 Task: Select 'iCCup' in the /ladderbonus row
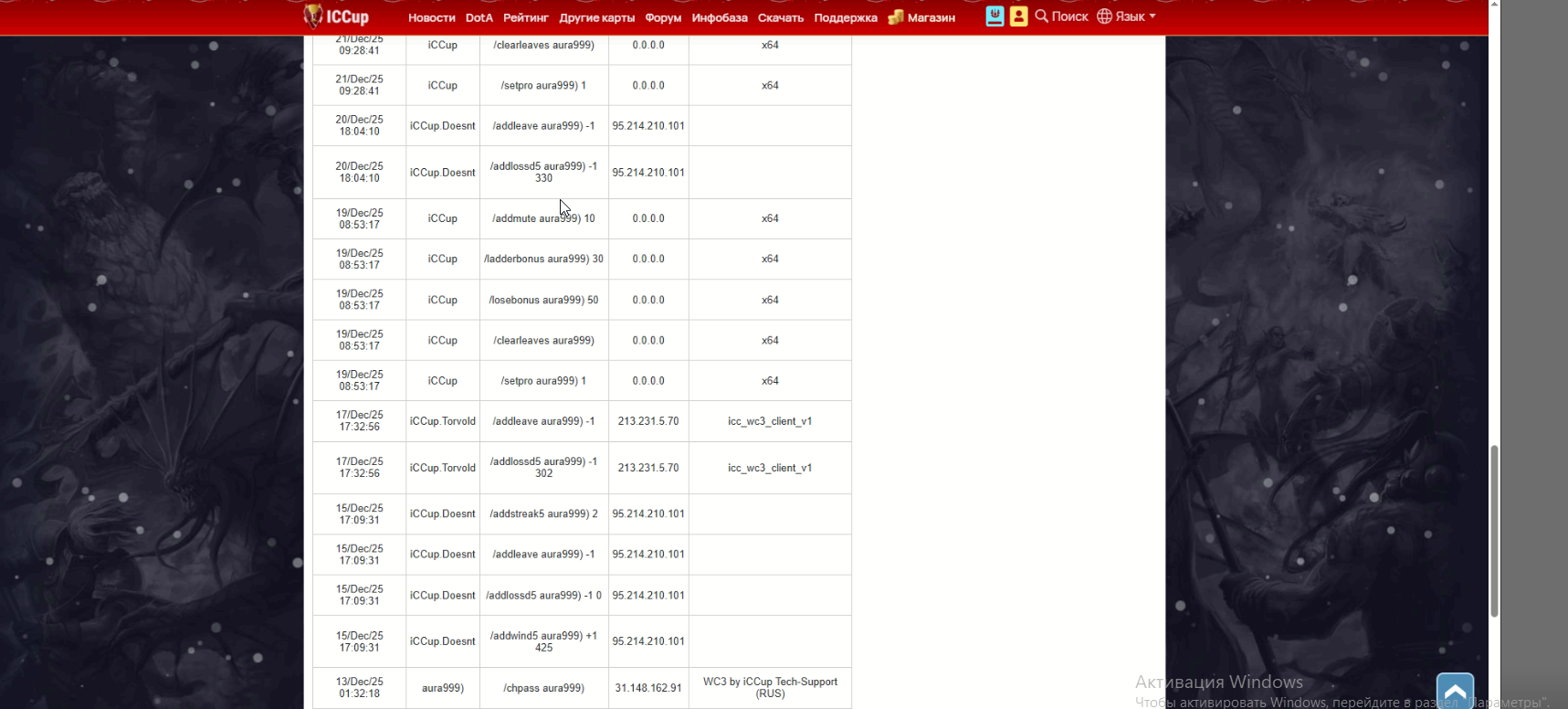[443, 259]
